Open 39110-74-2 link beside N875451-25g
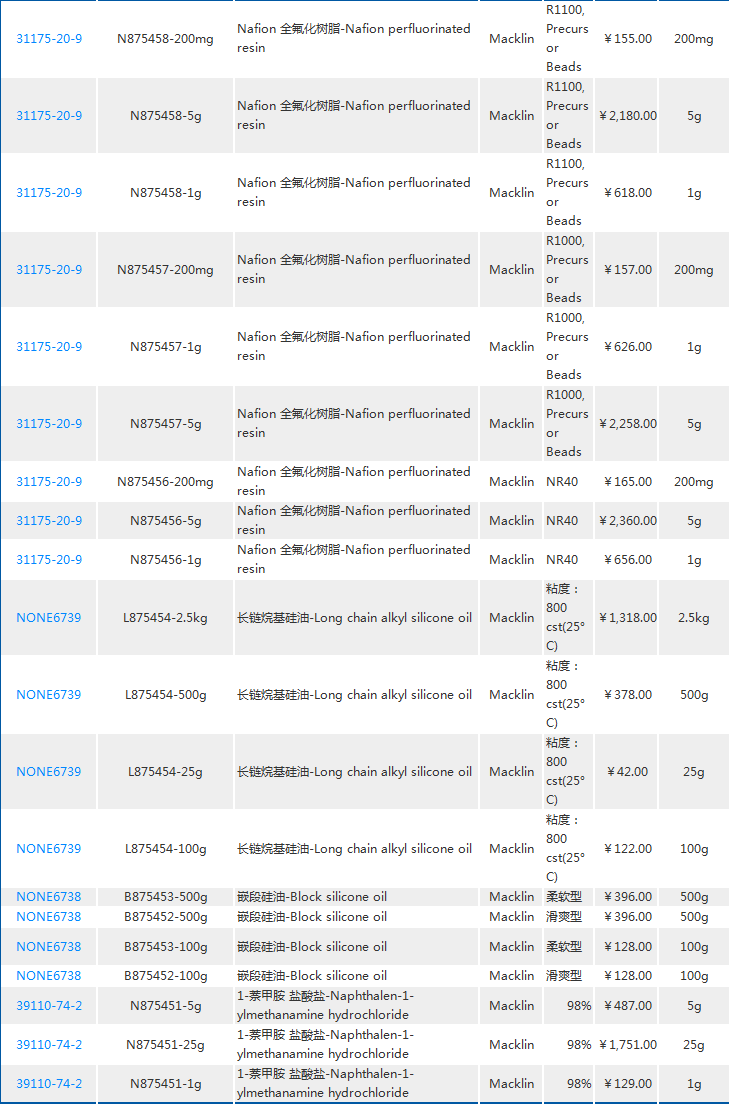 click(49, 1045)
